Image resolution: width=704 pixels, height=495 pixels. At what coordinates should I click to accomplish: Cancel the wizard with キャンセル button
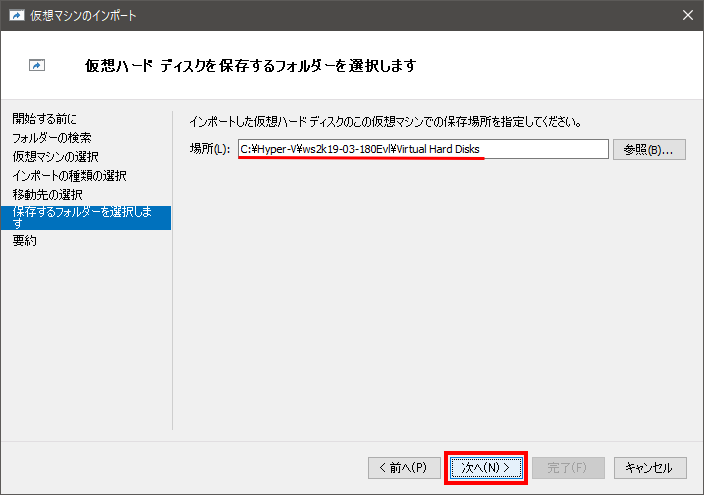[x=650, y=468]
